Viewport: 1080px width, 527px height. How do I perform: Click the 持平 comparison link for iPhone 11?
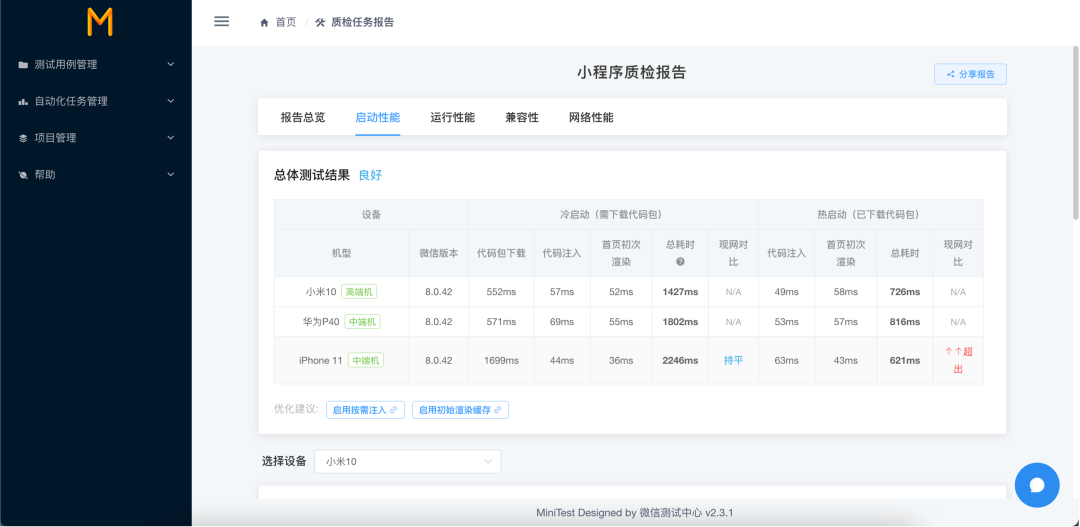pyautogui.click(x=734, y=360)
